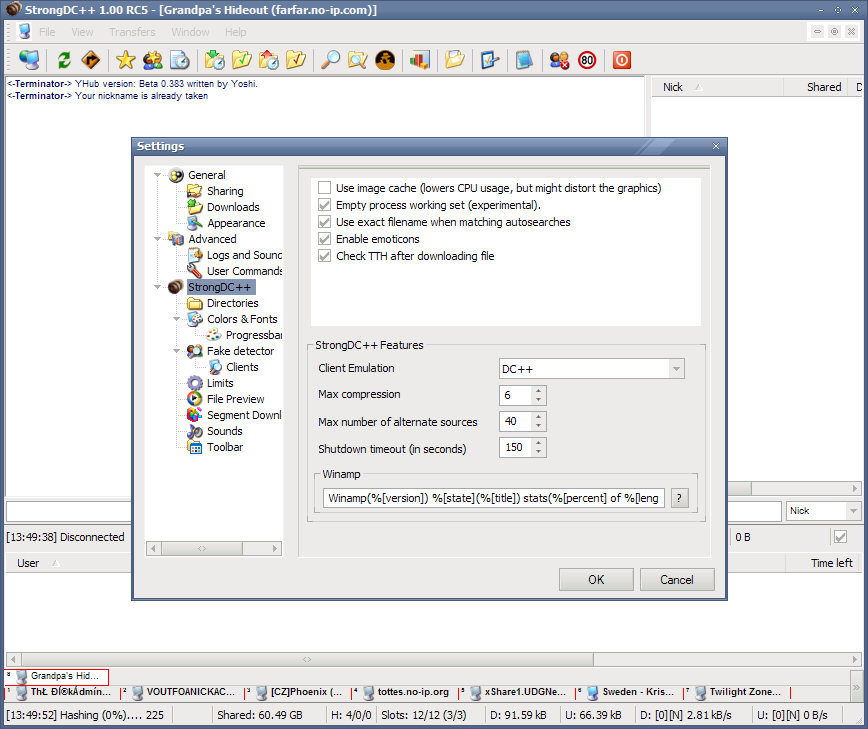Open Recent Hubs clock-page icon
Screen dimensions: 868x729
(179, 60)
